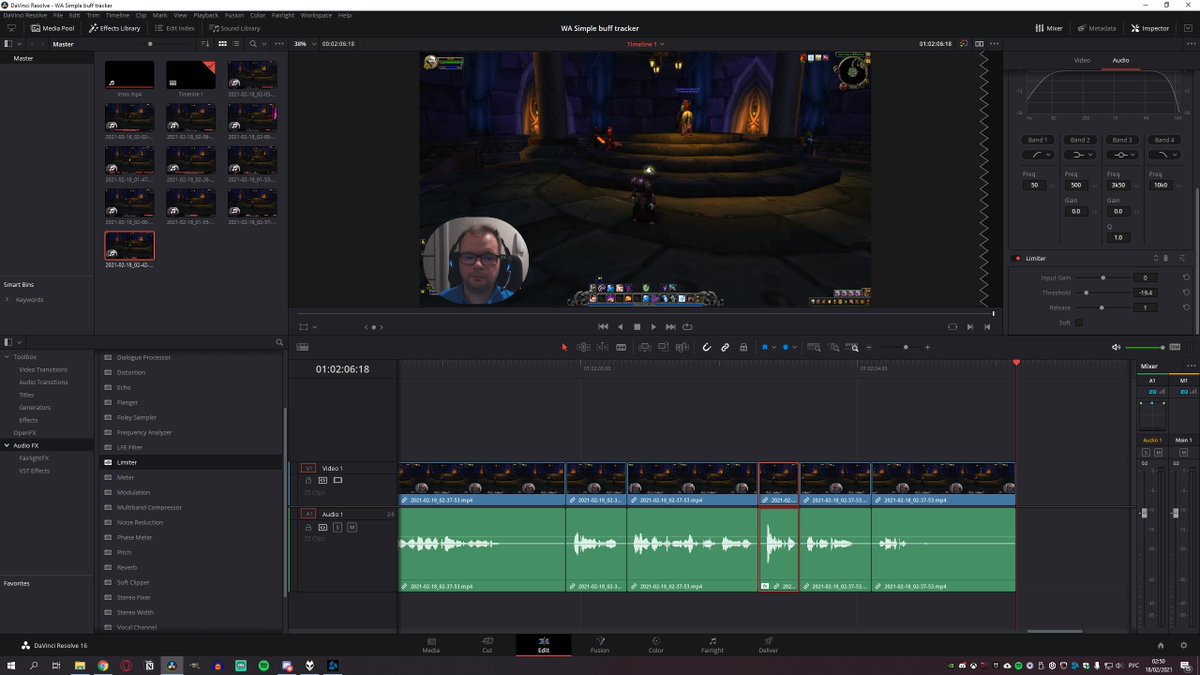Select the Noise Reduction audio effect

pos(140,522)
